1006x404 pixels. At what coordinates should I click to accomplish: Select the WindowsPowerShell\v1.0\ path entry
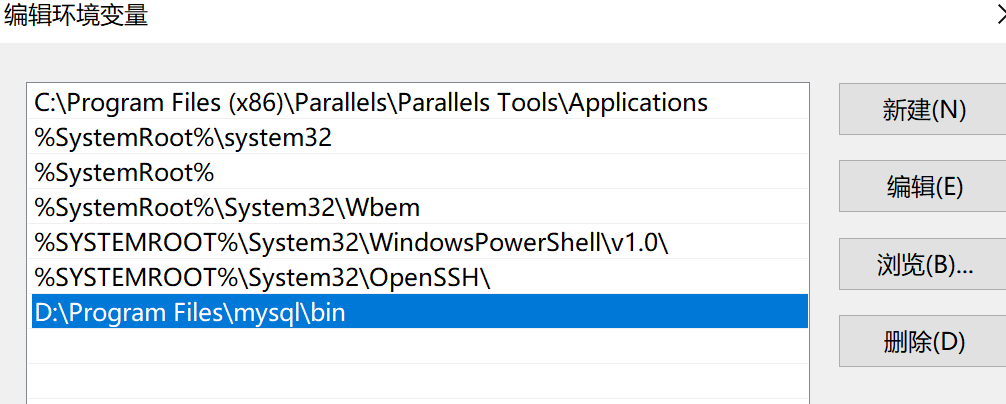pyautogui.click(x=418, y=241)
